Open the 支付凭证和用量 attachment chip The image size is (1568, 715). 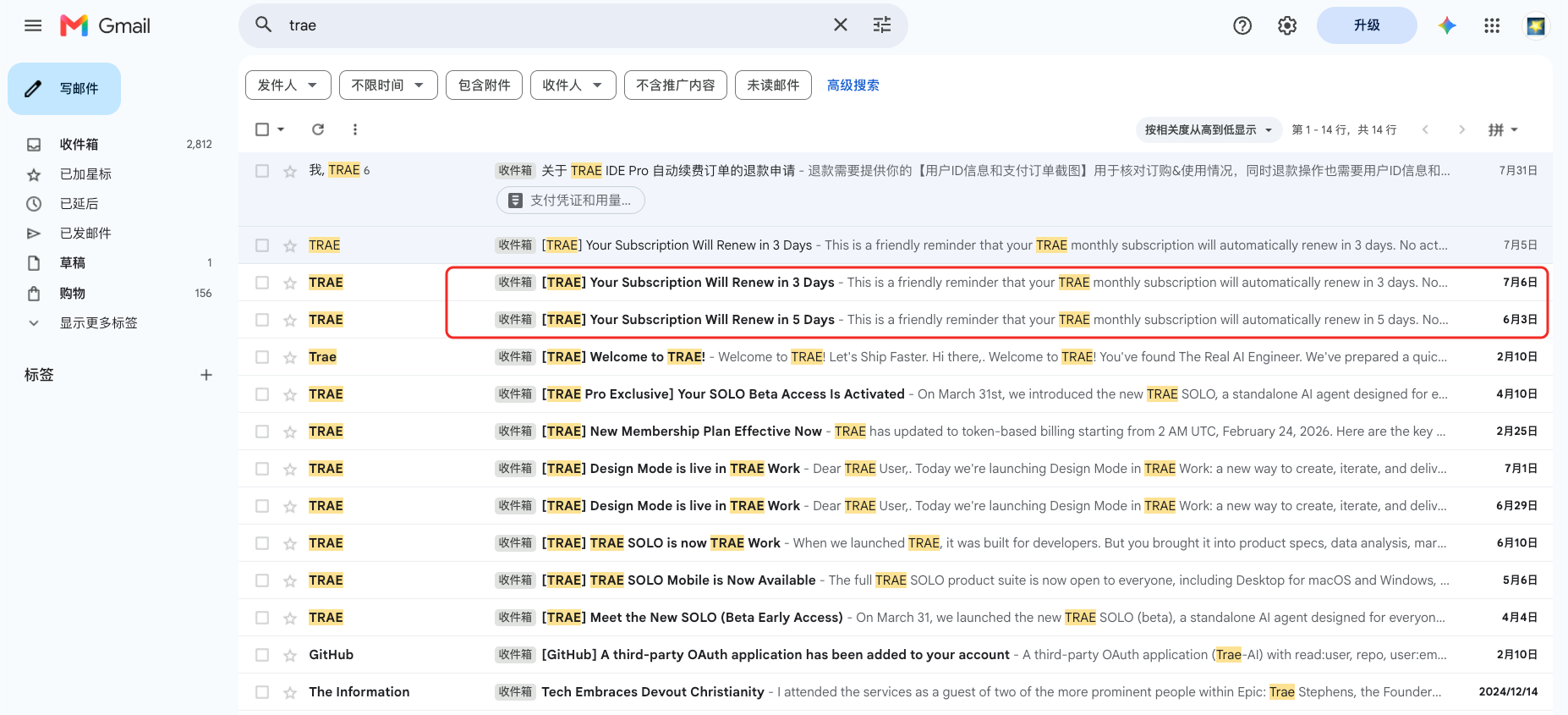click(x=571, y=201)
